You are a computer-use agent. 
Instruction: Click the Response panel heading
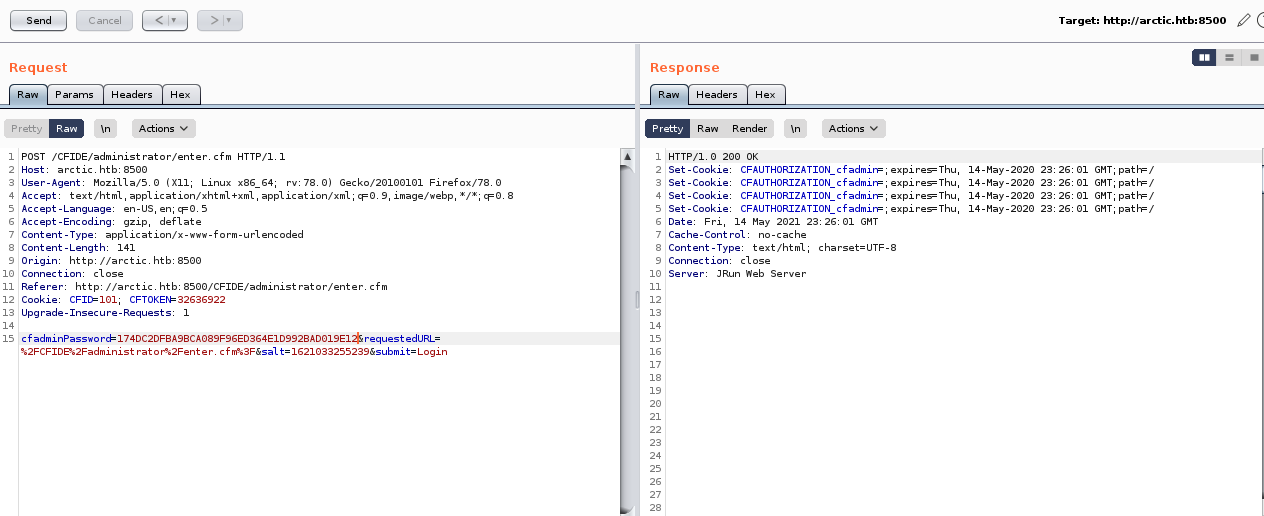point(685,68)
